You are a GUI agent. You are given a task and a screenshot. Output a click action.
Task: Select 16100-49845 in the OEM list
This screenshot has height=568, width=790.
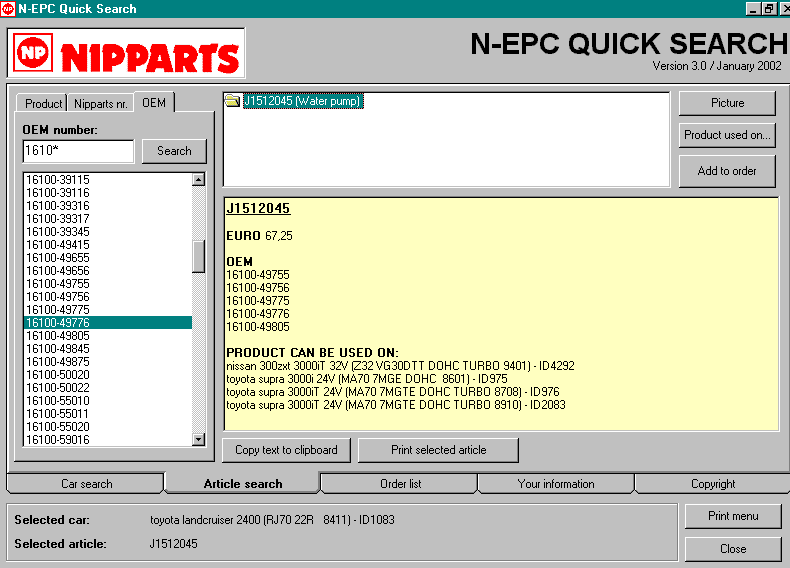tap(108, 349)
